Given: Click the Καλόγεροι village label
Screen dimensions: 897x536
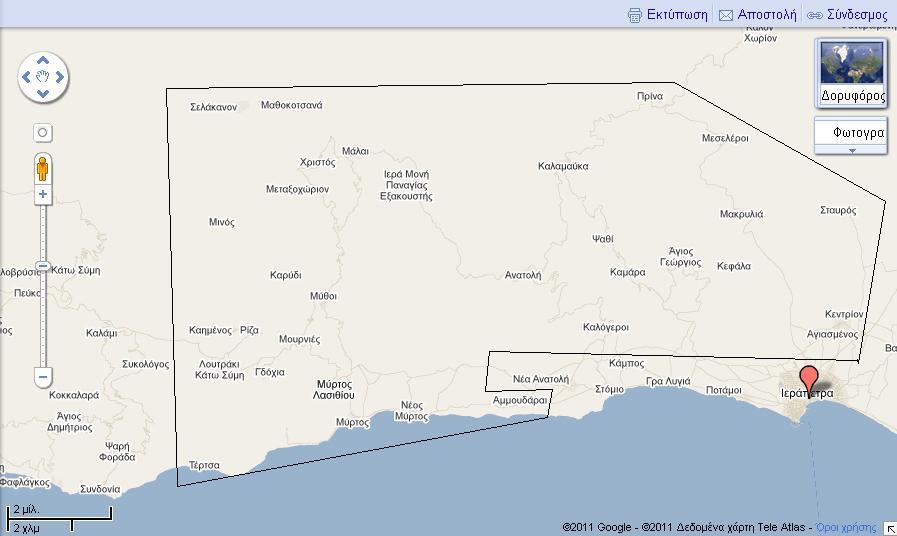Looking at the screenshot, I should click(x=606, y=328).
